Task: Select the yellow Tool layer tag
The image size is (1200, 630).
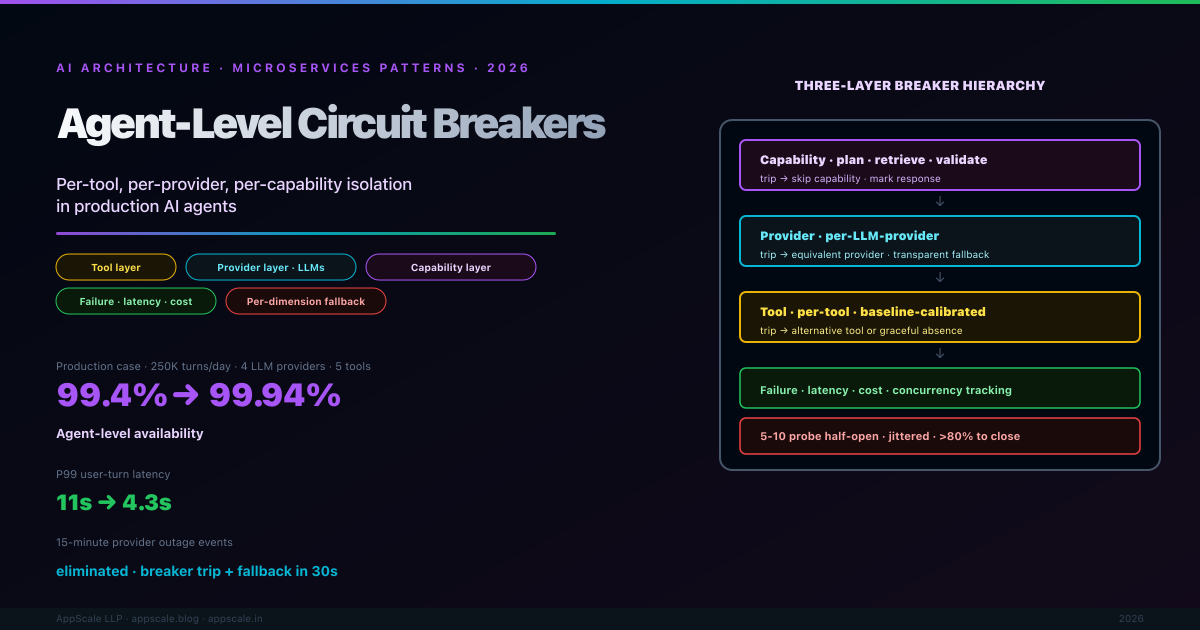Action: click(x=116, y=267)
